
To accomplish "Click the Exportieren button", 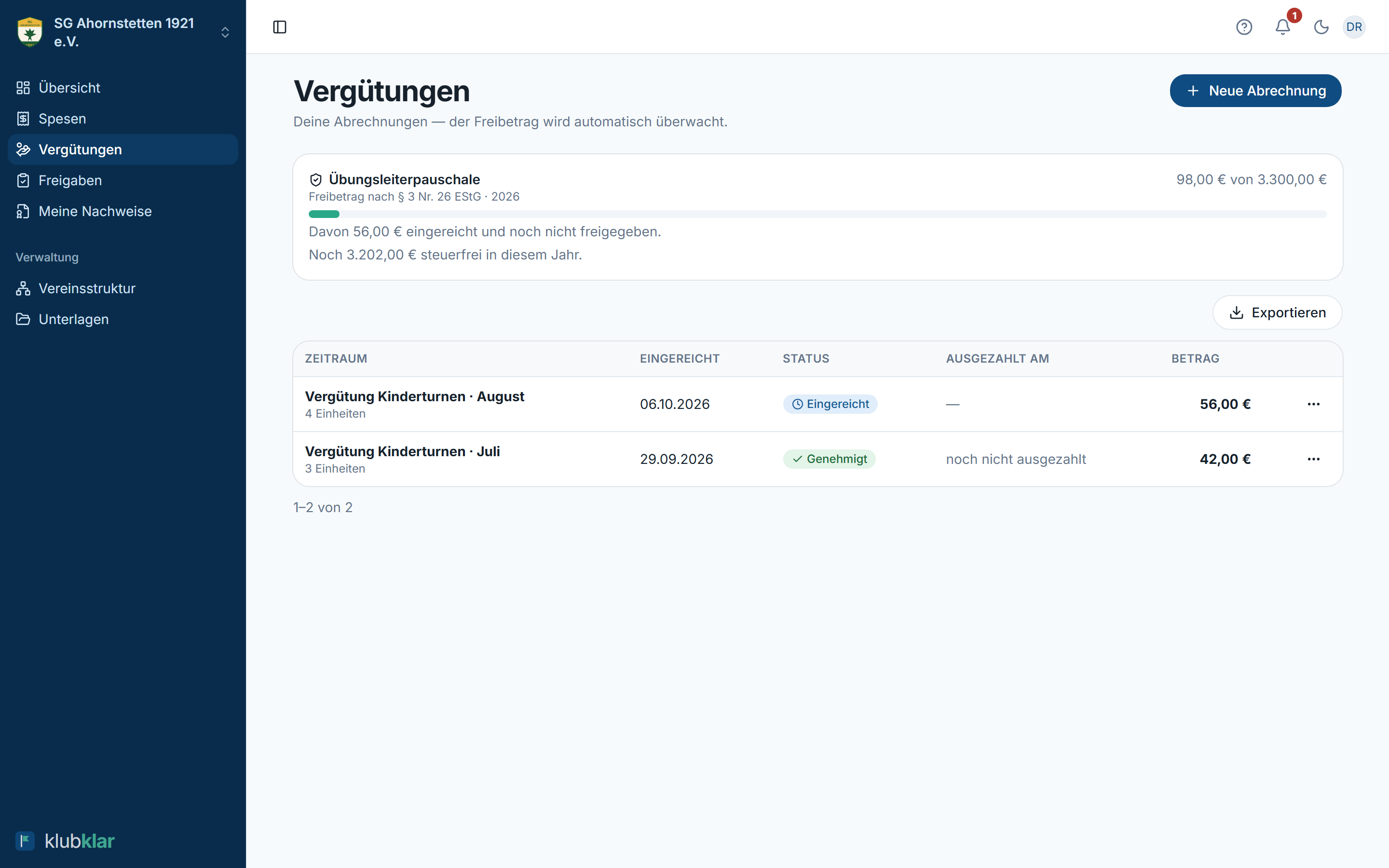I will pyautogui.click(x=1277, y=313).
